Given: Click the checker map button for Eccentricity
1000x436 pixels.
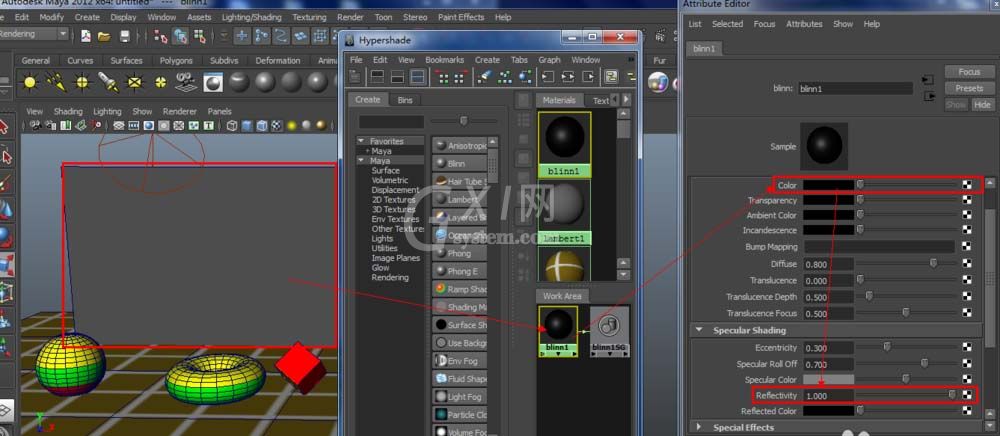Looking at the screenshot, I should (967, 347).
